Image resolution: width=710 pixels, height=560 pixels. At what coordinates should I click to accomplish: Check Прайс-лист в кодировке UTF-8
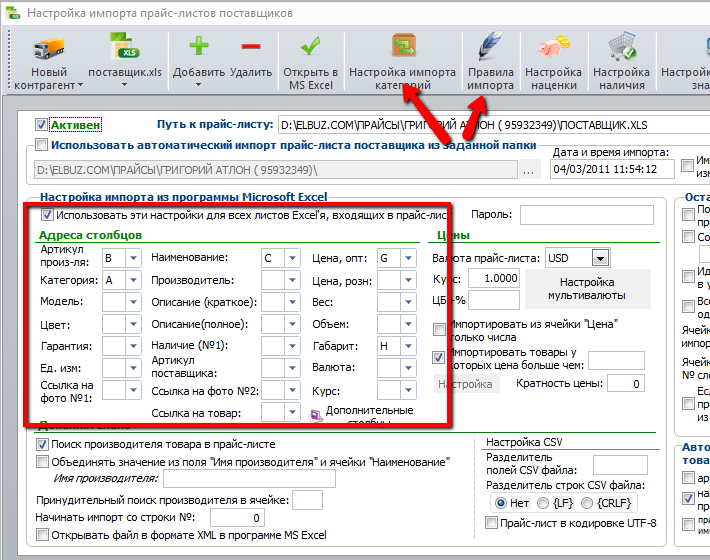491,523
